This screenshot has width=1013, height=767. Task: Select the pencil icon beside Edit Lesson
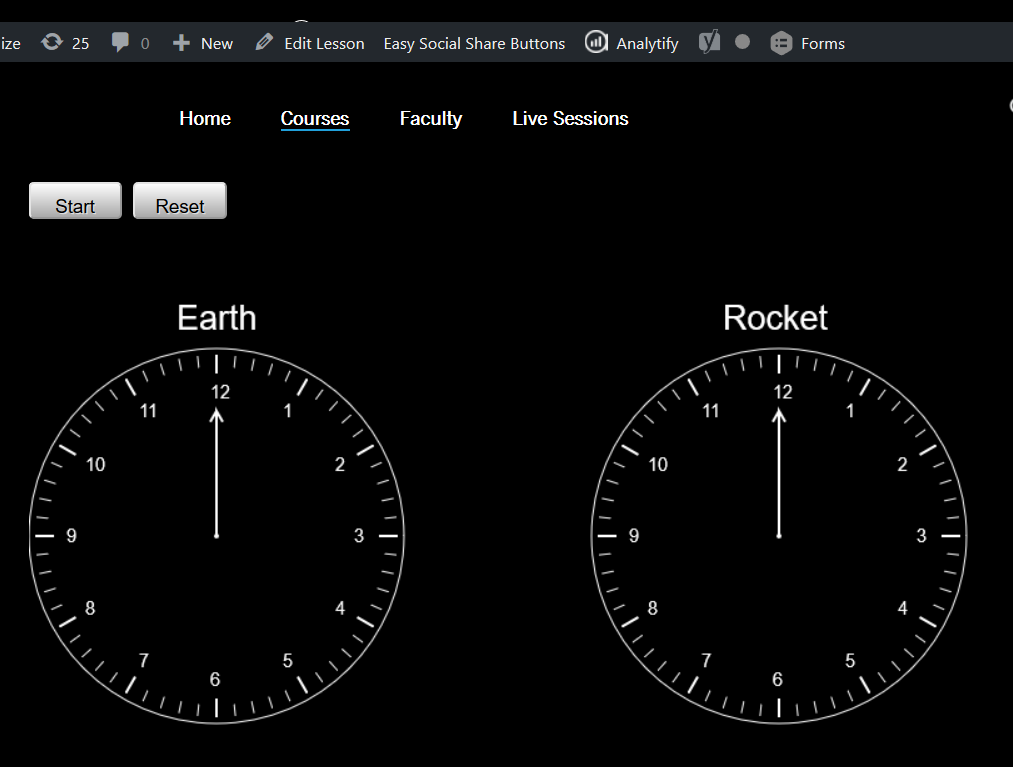[x=264, y=42]
